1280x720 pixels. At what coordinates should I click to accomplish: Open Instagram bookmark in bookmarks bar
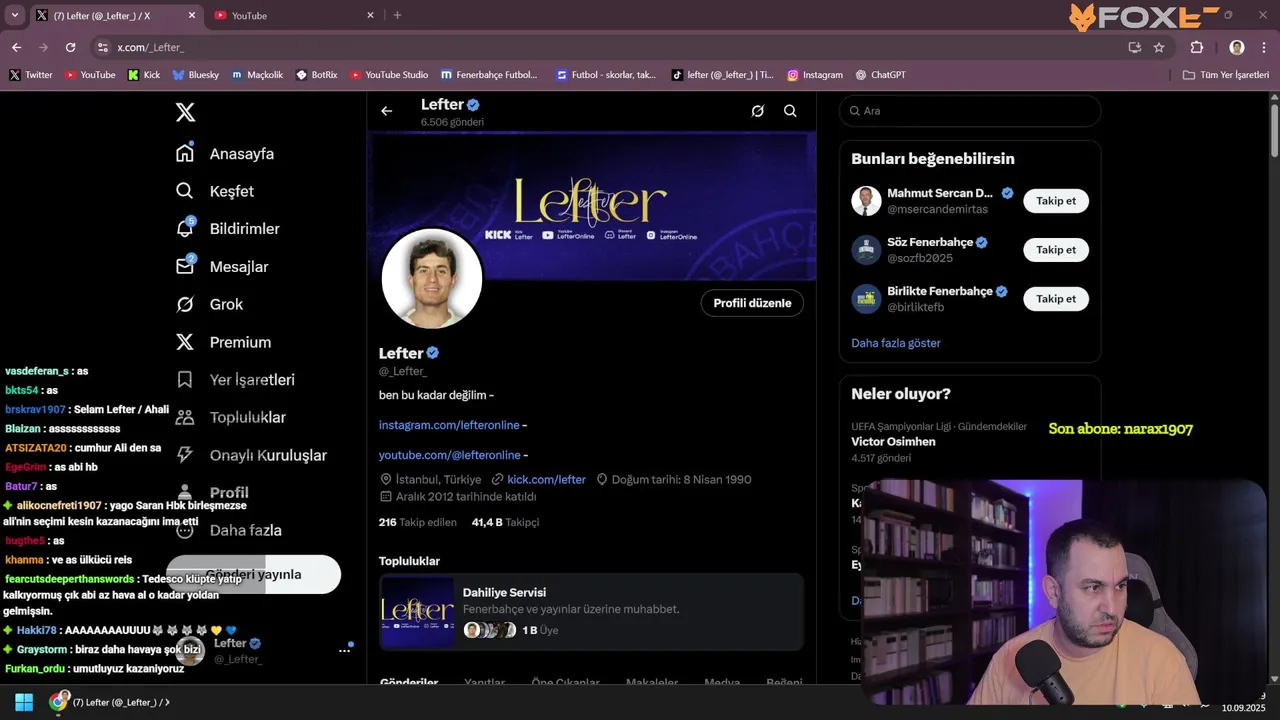click(x=815, y=75)
